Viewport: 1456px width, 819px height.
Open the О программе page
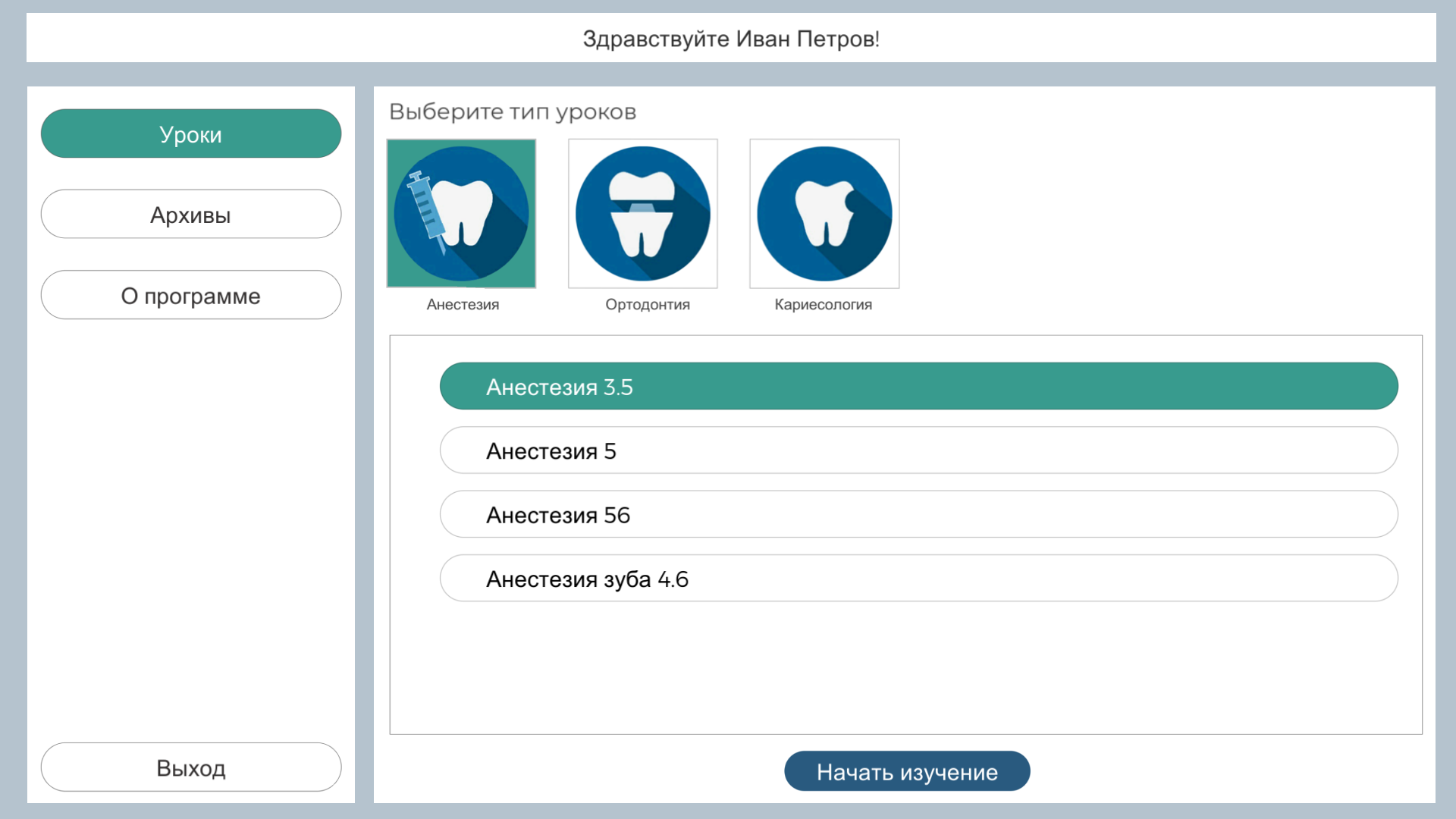pyautogui.click(x=191, y=295)
